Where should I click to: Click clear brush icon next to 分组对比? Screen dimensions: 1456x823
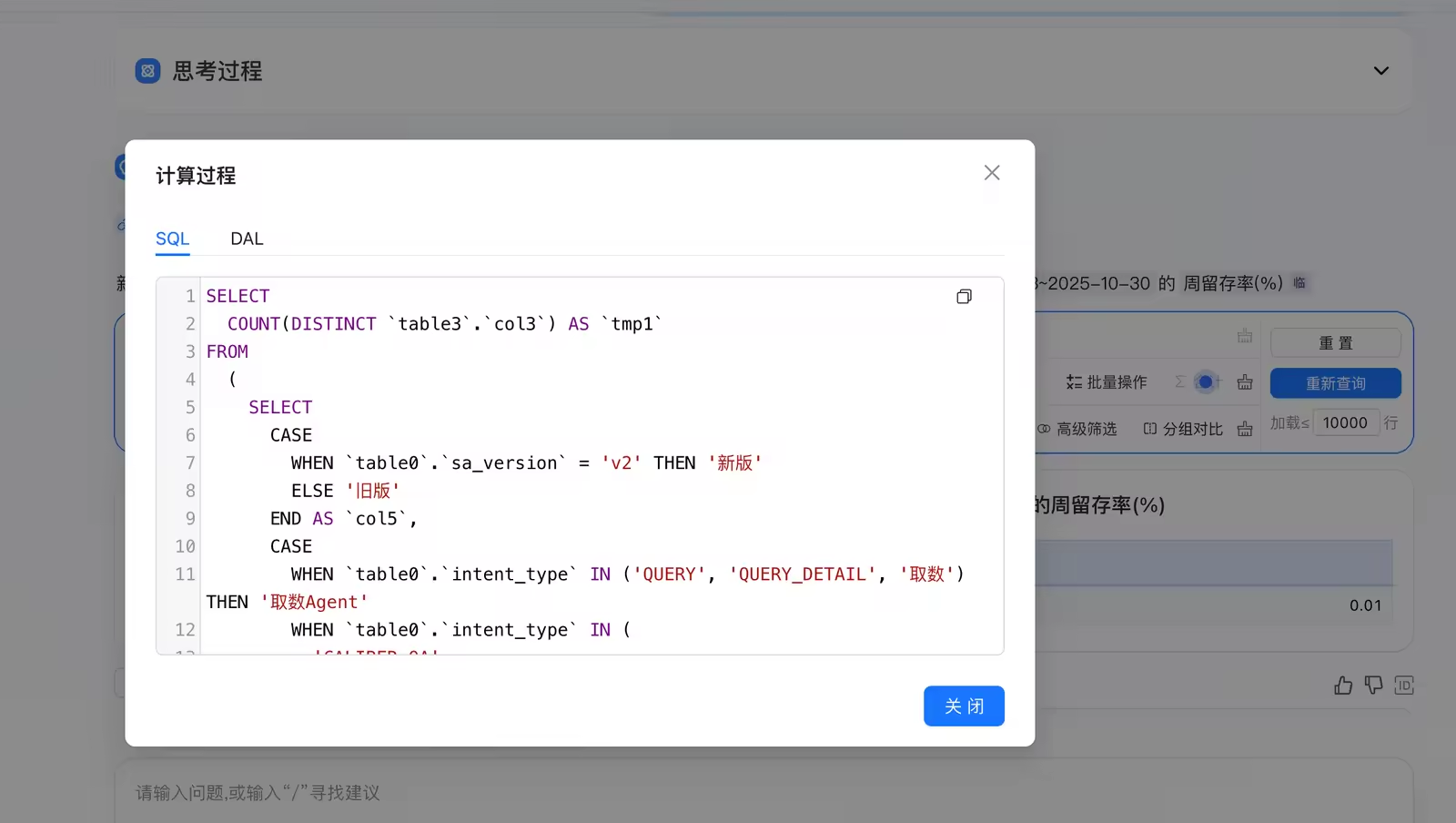click(1245, 429)
